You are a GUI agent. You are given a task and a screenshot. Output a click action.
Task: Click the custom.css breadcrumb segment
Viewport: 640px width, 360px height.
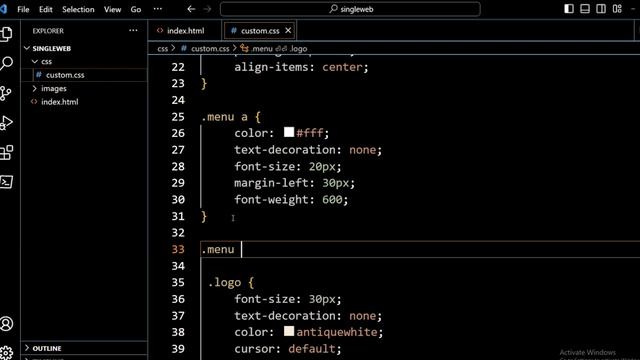(x=205, y=48)
